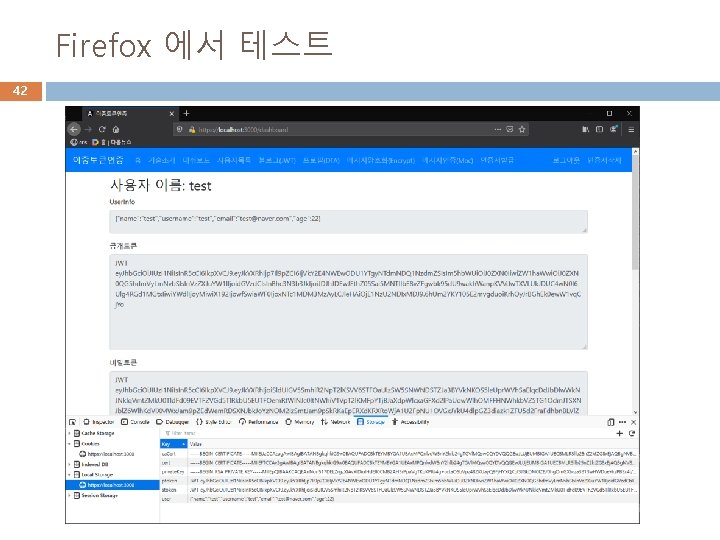Click the site brand title in blue navbar
The image size is (720, 540).
click(98, 160)
